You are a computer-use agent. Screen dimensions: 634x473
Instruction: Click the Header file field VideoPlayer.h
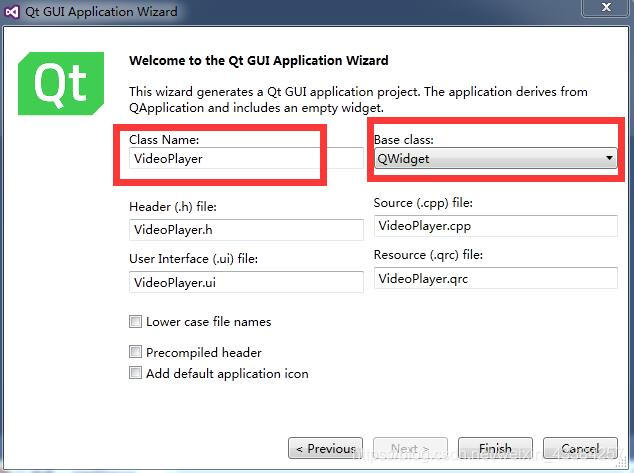[x=246, y=230]
